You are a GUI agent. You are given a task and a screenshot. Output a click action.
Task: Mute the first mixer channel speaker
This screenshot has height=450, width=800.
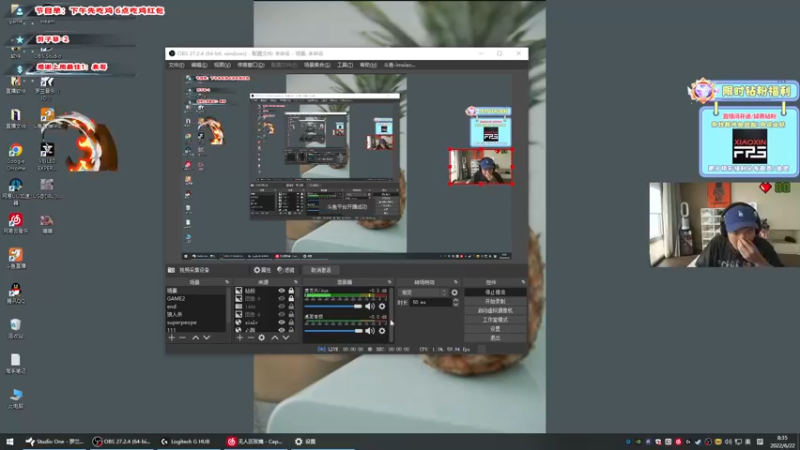[370, 306]
